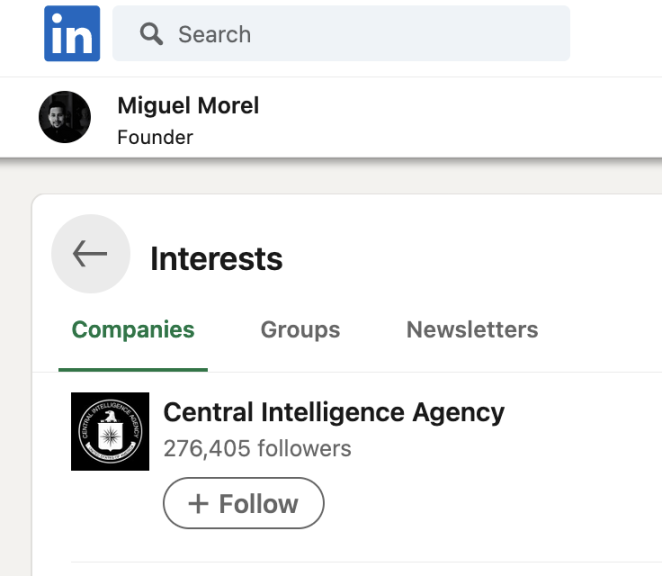
Task: Switch to the Groups tab
Action: point(300,329)
